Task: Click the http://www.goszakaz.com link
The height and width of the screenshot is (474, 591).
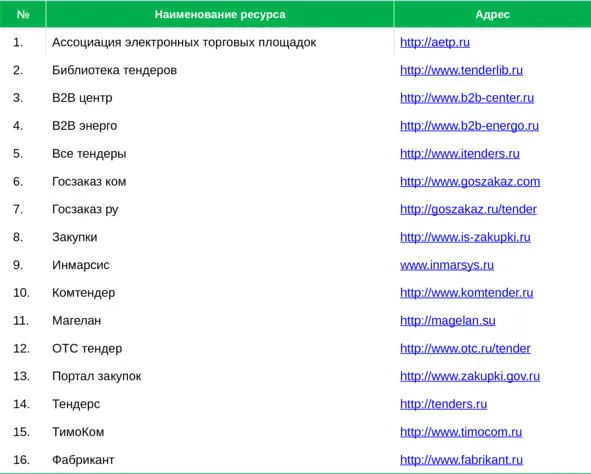Action: 470,182
